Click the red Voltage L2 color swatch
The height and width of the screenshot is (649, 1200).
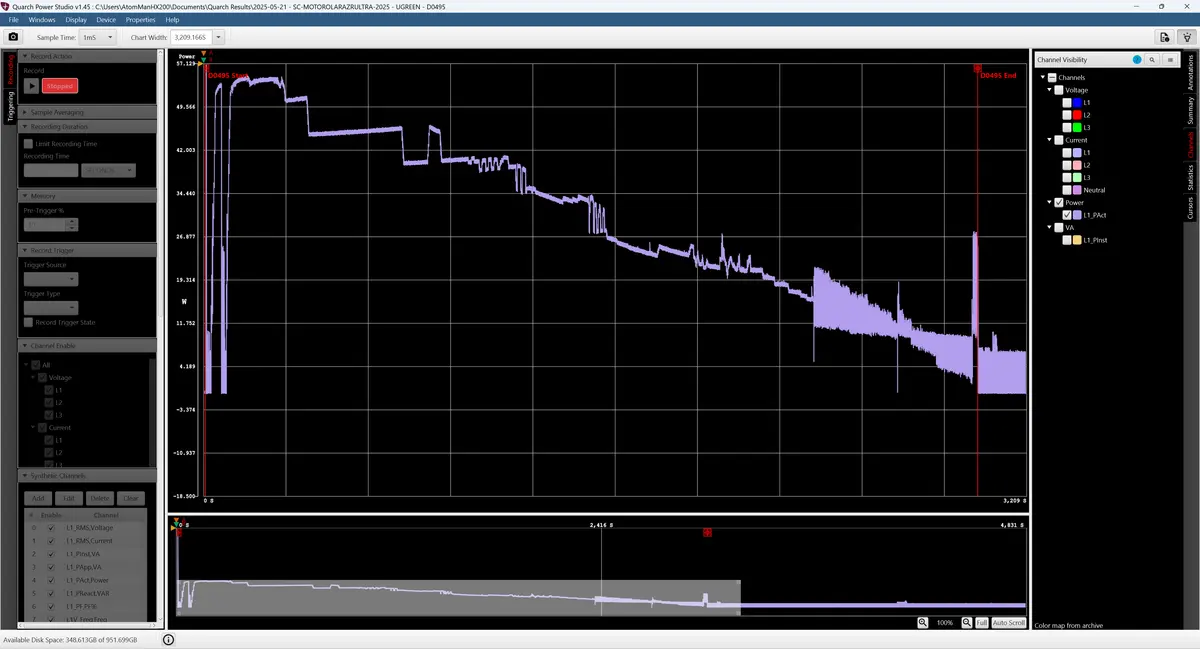coord(1077,115)
